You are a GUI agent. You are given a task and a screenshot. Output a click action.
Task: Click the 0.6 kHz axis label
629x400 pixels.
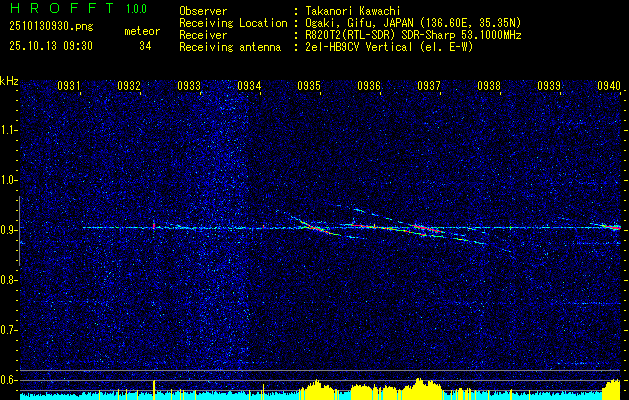(7, 380)
